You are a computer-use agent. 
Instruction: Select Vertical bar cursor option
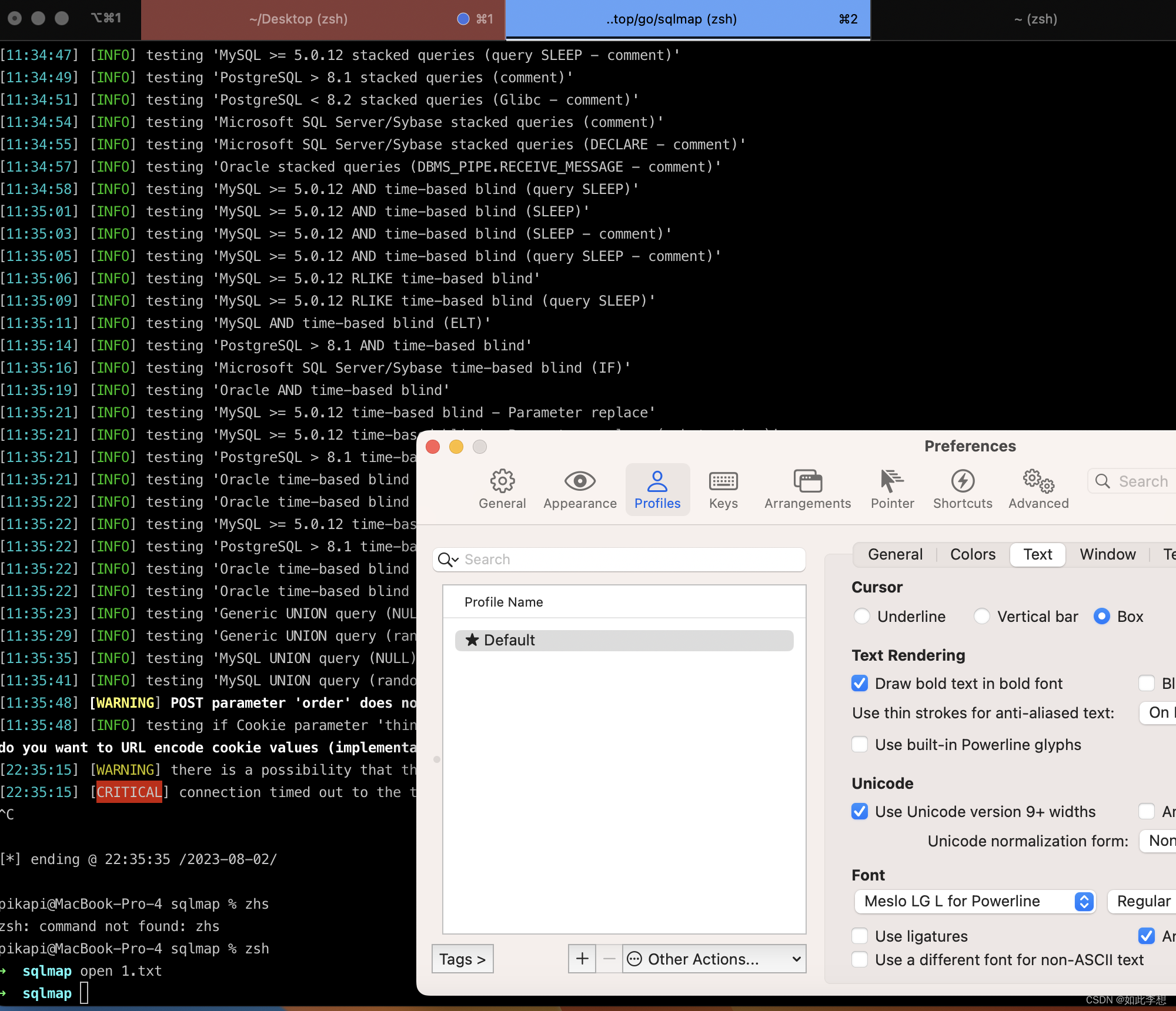tap(982, 616)
